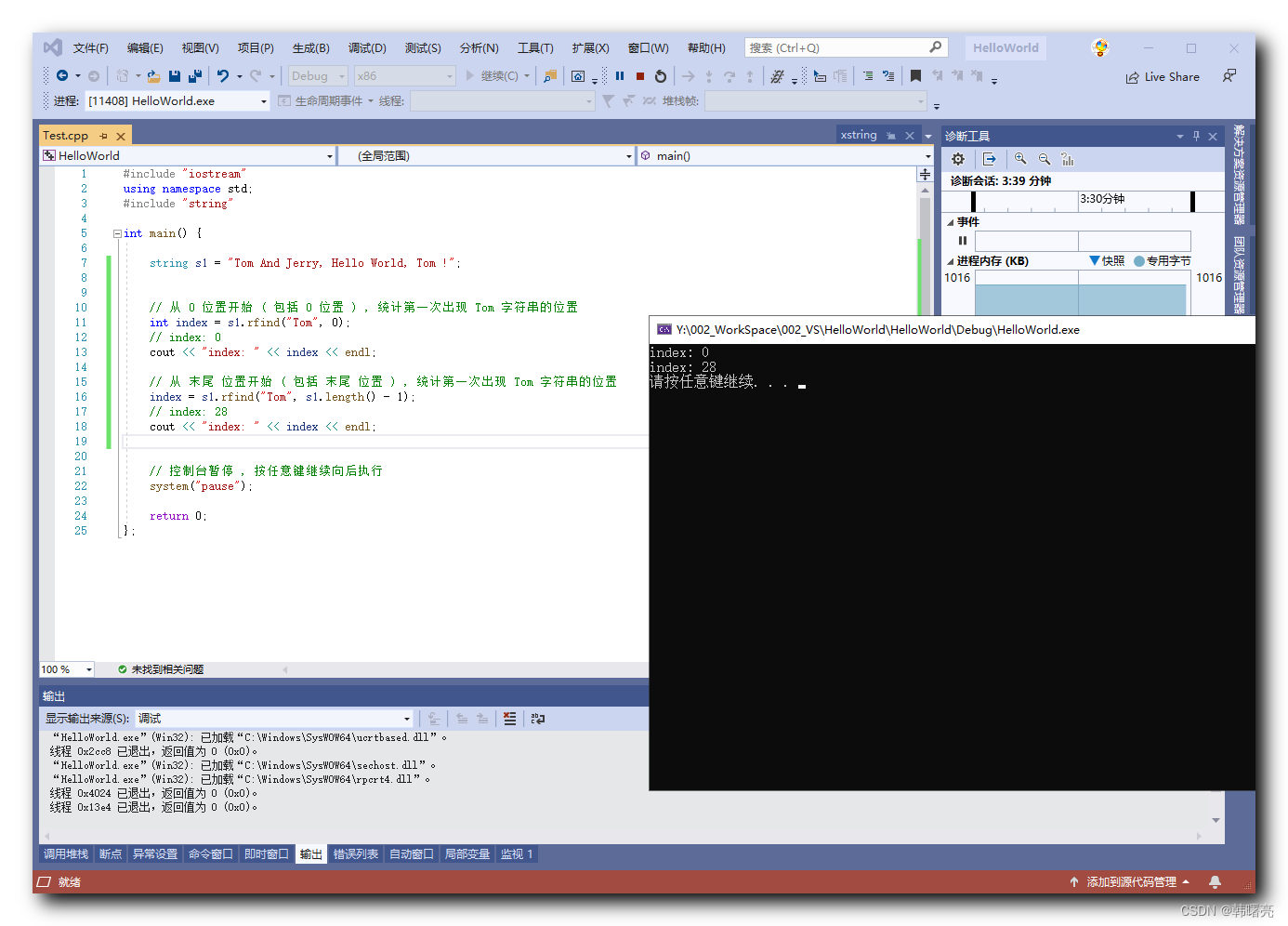Click the comment out selected lines icon
Image resolution: width=1288 pixels, height=926 pixels.
[867, 76]
